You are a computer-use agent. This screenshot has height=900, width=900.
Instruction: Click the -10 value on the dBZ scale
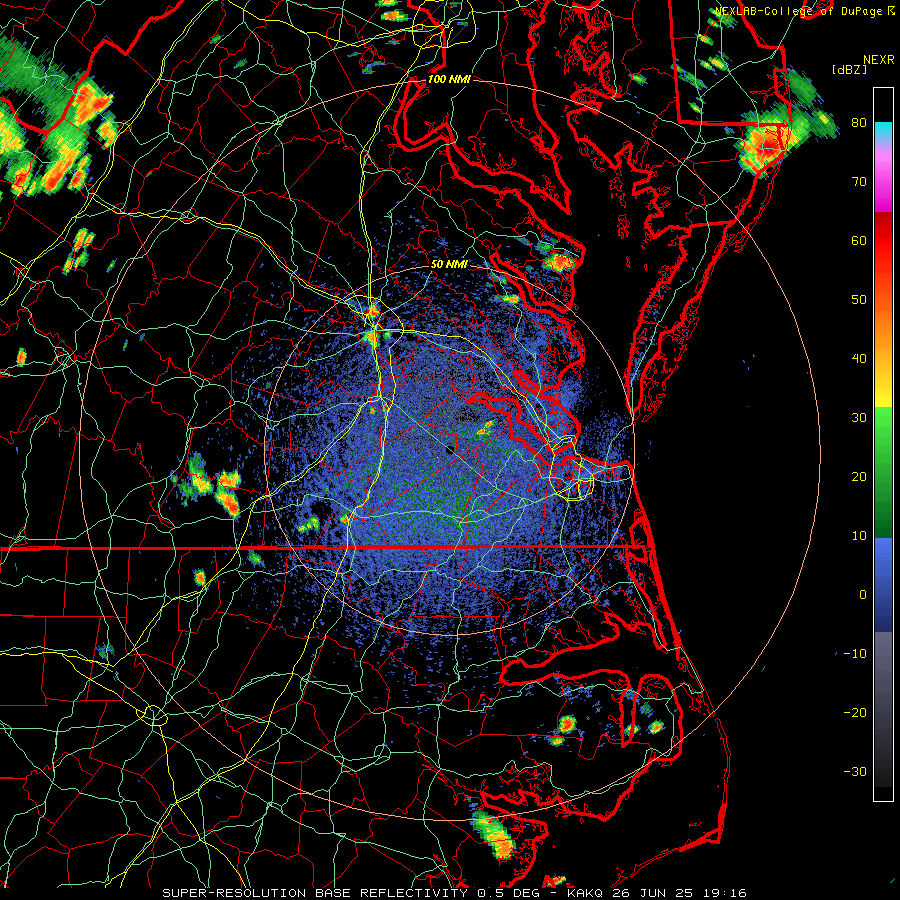click(x=855, y=654)
